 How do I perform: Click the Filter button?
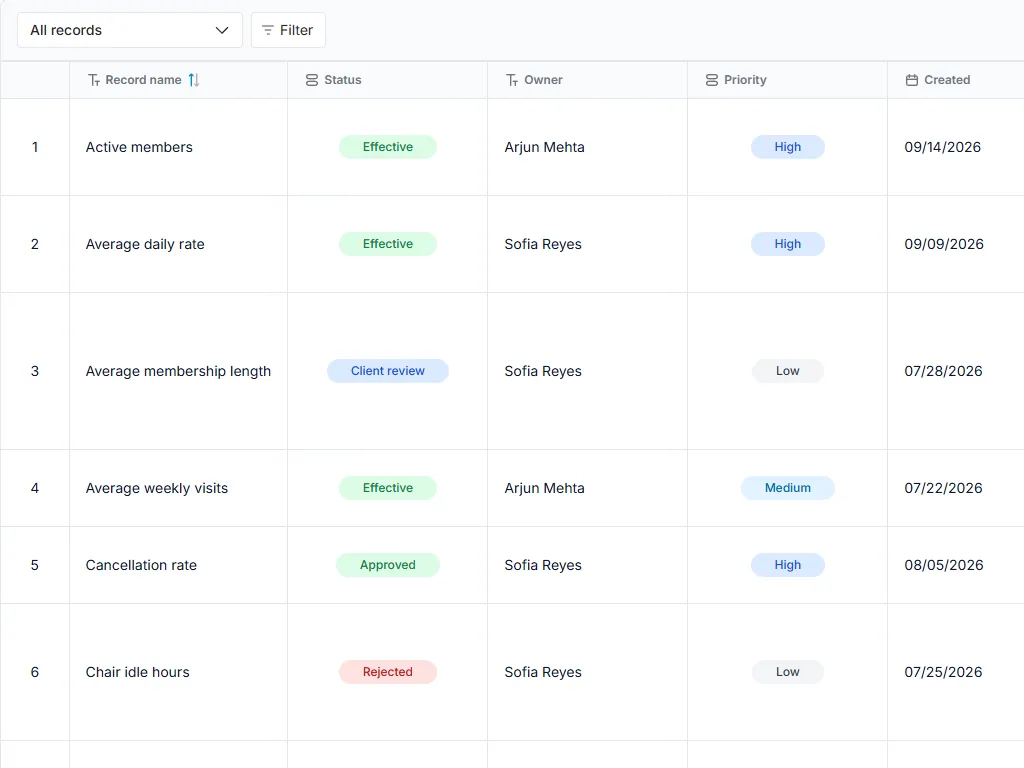[x=288, y=30]
